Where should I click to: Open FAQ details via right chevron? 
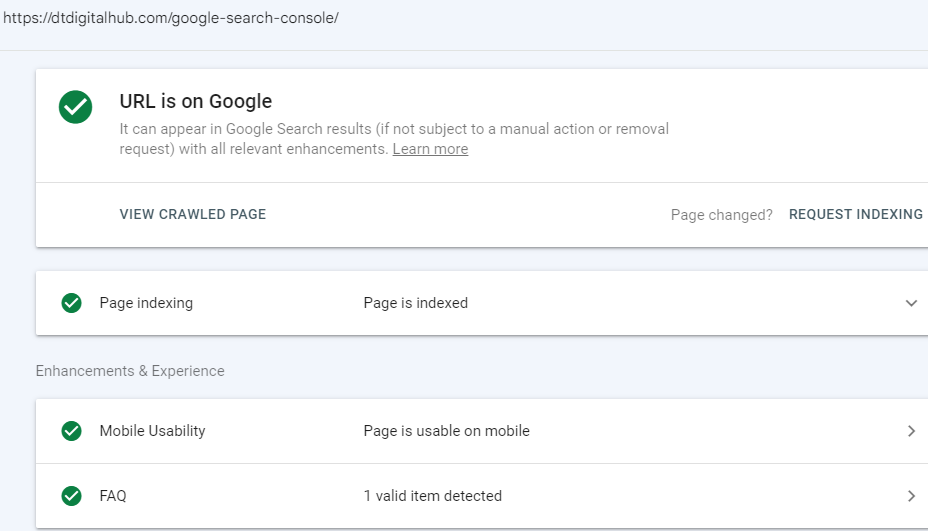(911, 496)
